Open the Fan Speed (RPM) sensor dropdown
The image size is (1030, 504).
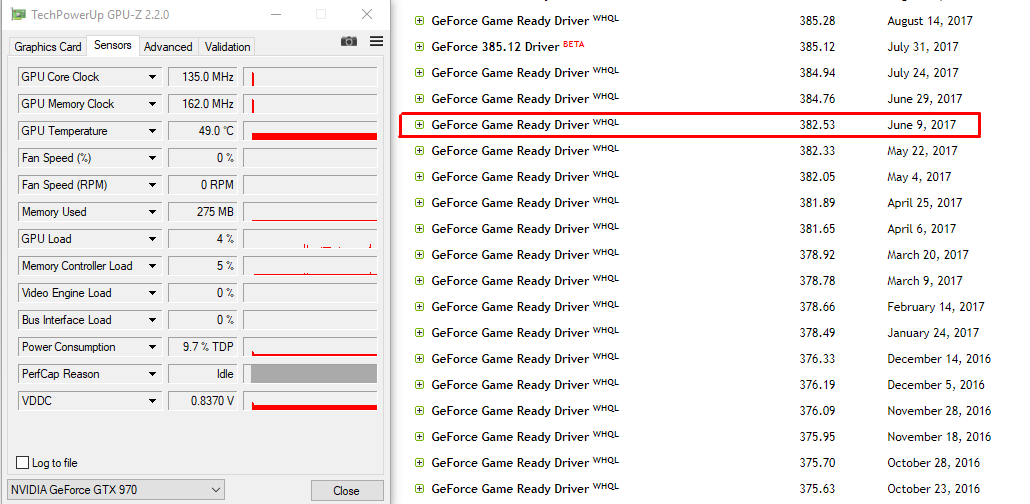tap(152, 185)
